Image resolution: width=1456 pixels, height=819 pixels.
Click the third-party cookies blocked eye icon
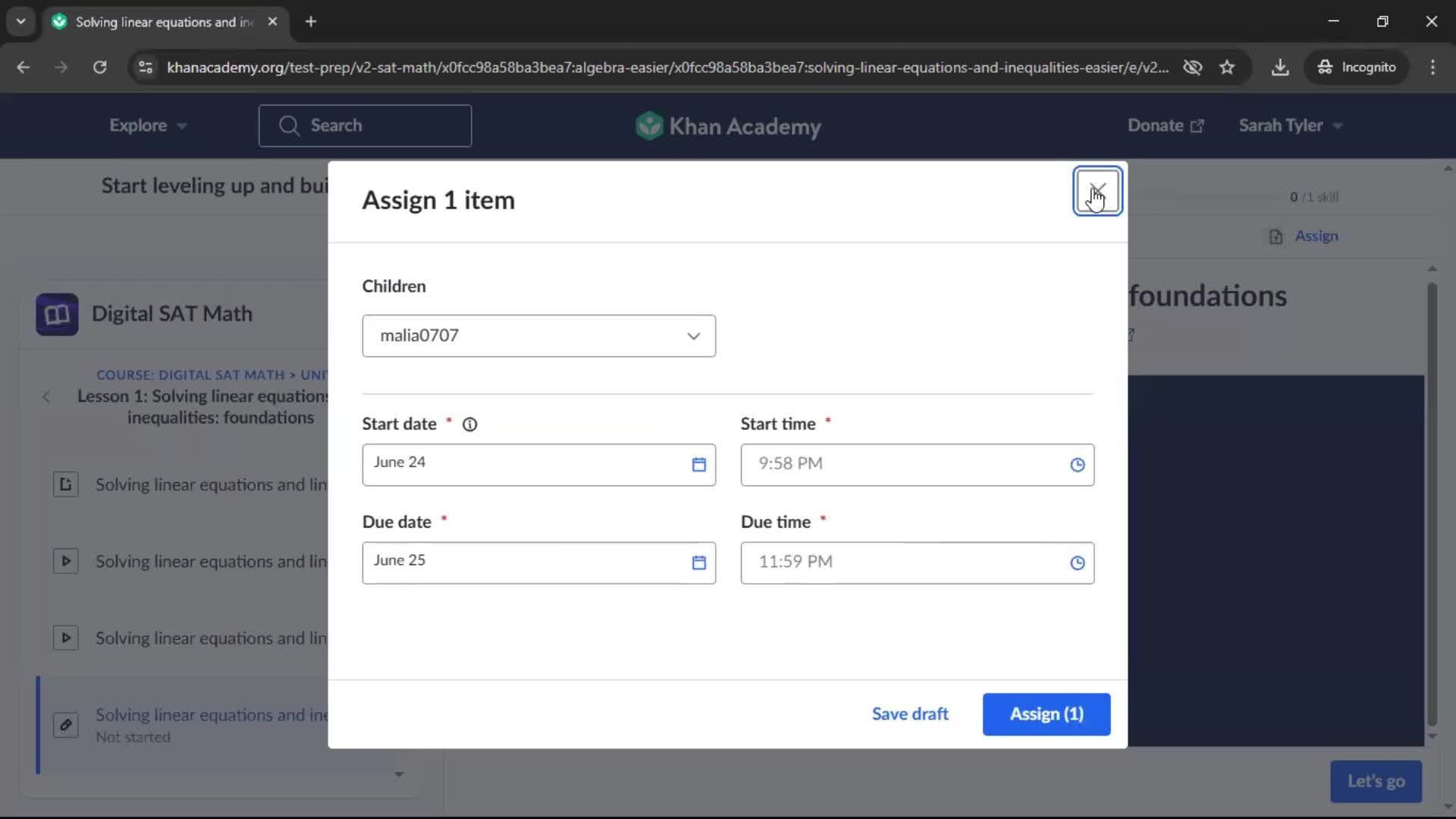(1192, 67)
